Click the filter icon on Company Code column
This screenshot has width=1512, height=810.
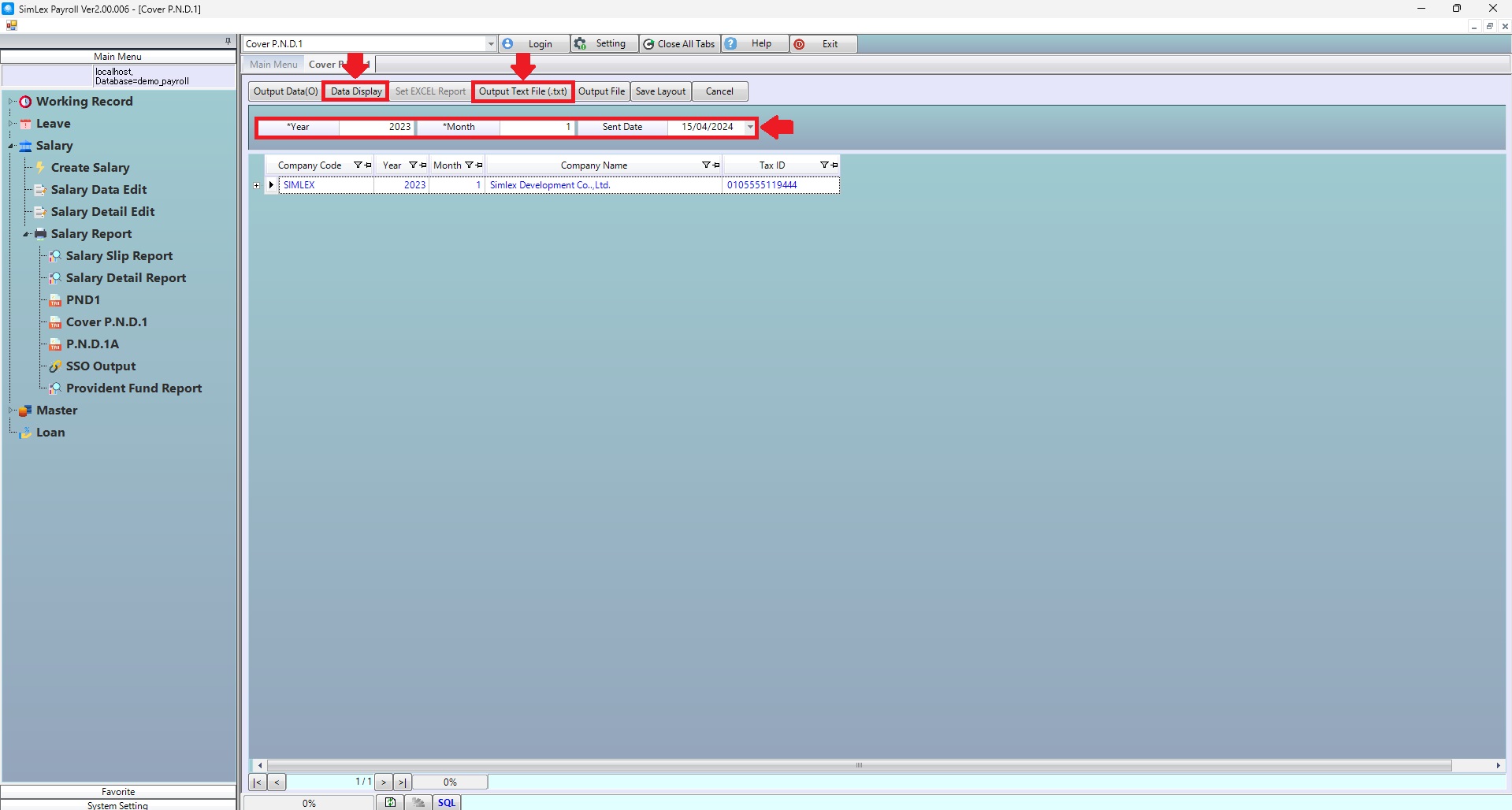click(x=358, y=165)
